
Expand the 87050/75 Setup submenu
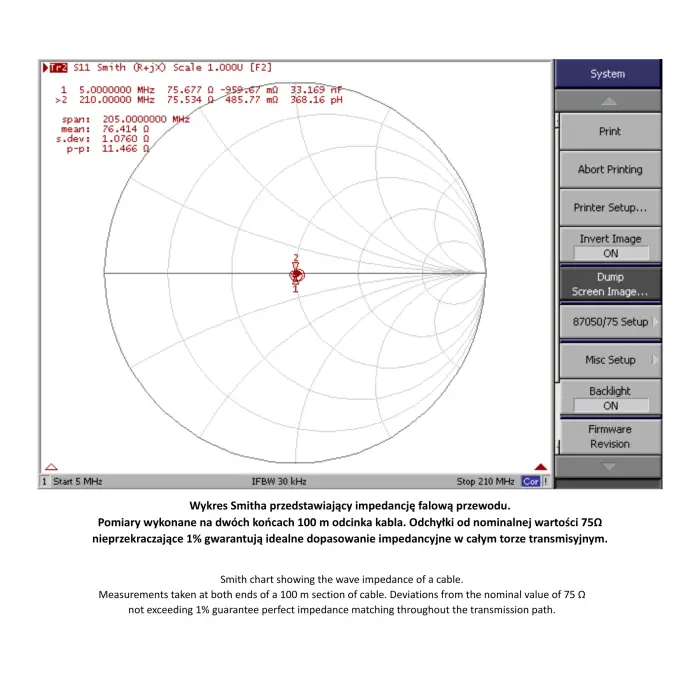coord(610,322)
